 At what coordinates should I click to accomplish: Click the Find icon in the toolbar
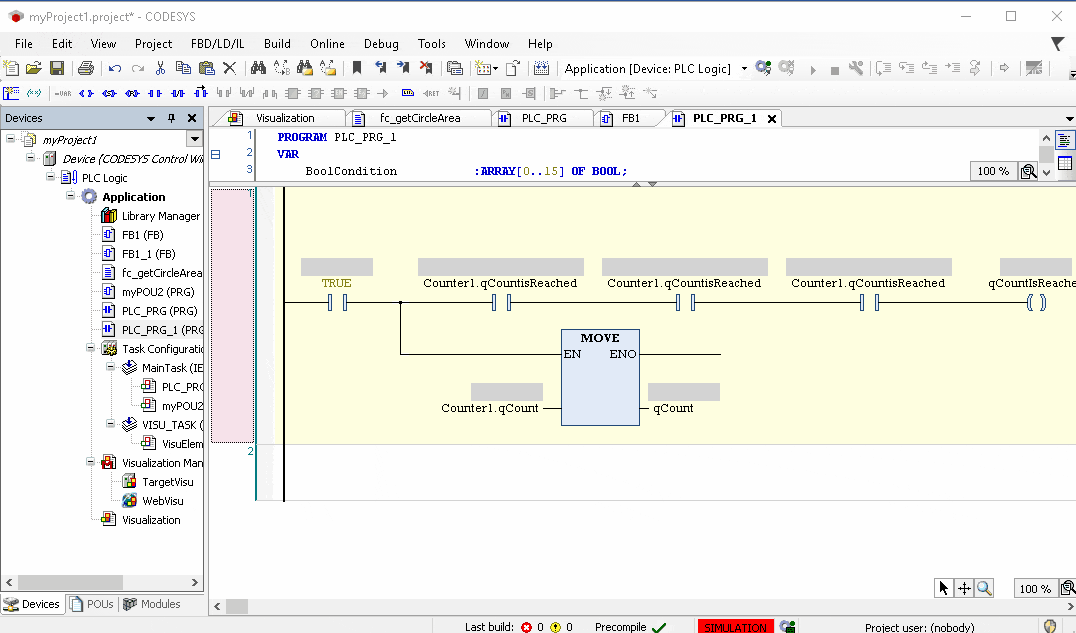256,68
